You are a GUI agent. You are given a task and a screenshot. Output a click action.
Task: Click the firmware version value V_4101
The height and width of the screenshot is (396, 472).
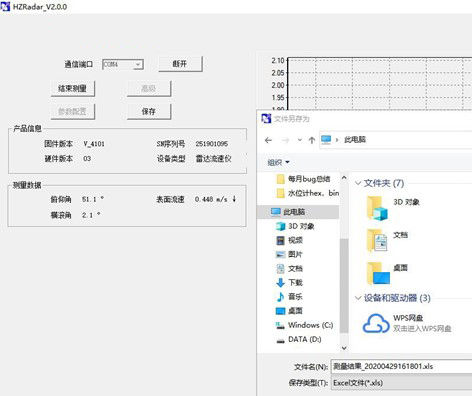[94, 144]
